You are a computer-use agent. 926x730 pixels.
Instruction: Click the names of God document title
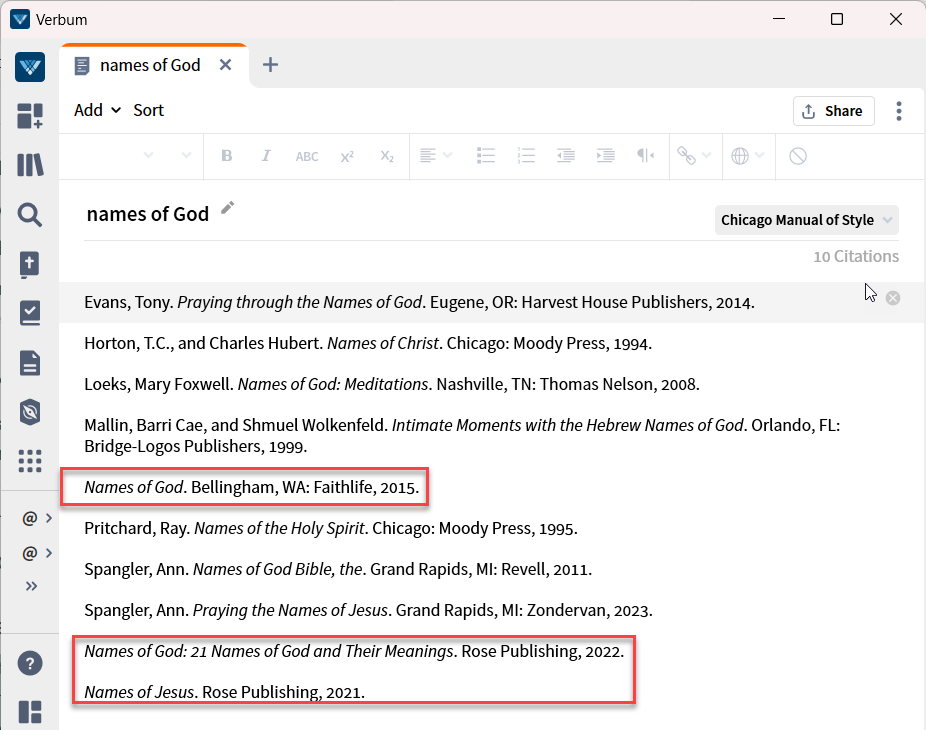click(148, 214)
